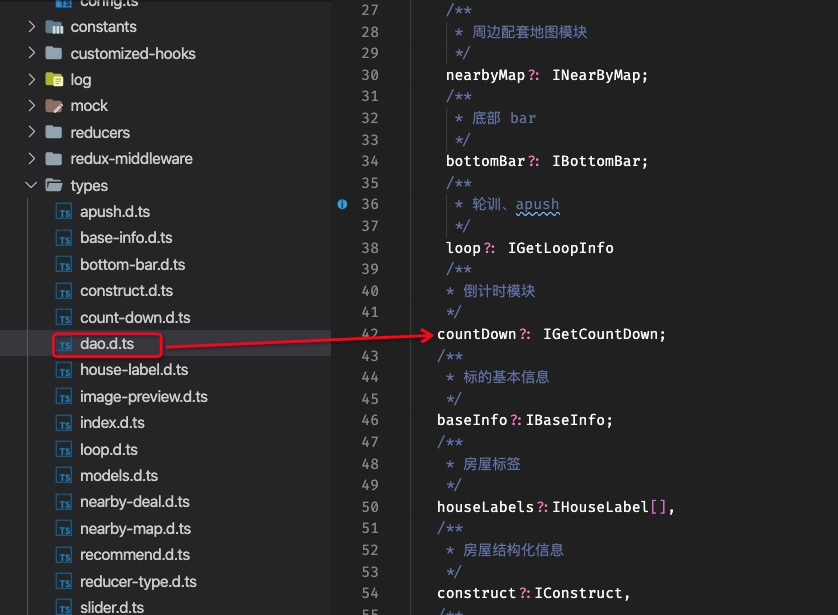Click TS icon of recommend.d.ts
This screenshot has height=615, width=838.
(x=64, y=555)
